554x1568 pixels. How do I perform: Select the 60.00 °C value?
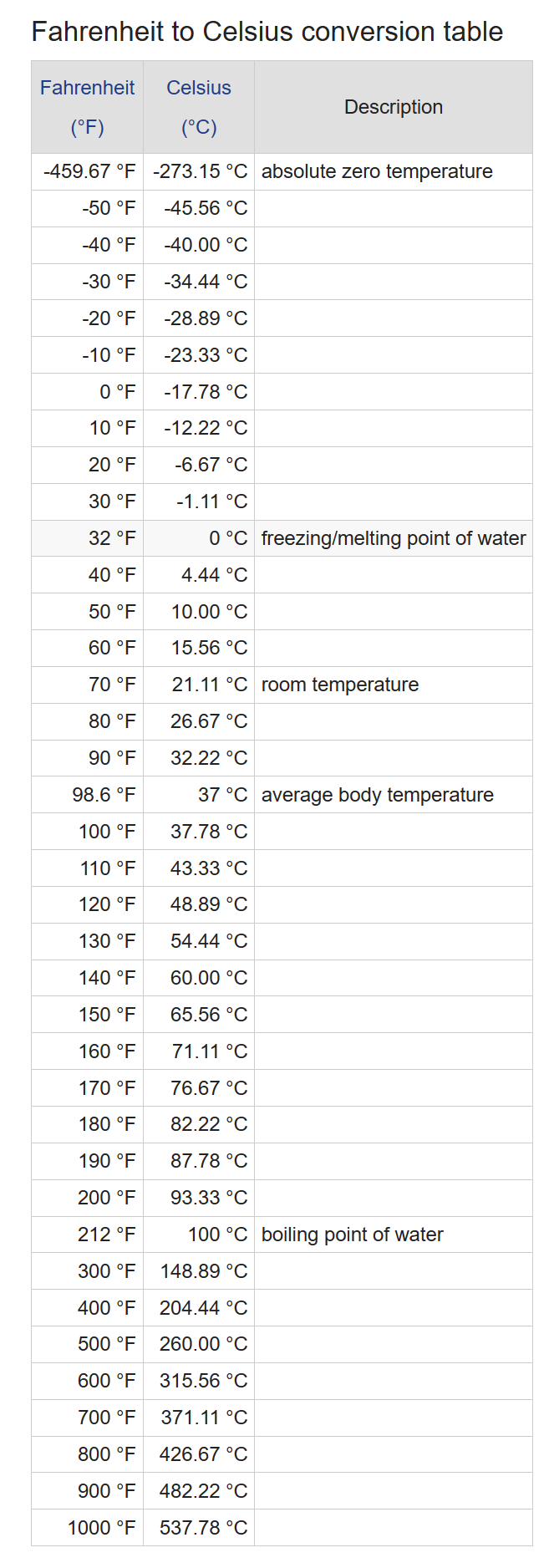[209, 978]
